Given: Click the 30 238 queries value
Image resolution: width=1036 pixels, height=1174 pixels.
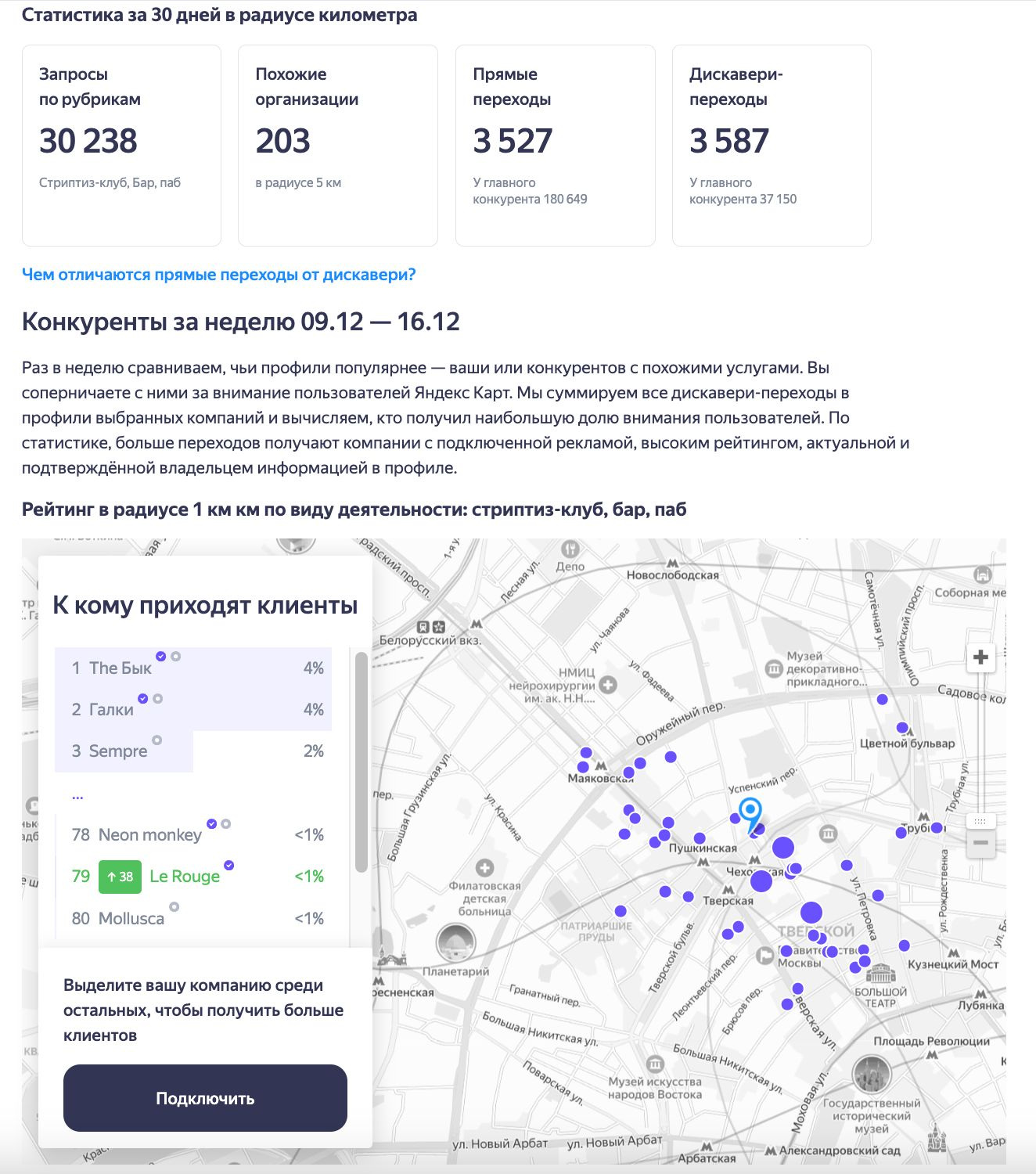Looking at the screenshot, I should pos(88,141).
